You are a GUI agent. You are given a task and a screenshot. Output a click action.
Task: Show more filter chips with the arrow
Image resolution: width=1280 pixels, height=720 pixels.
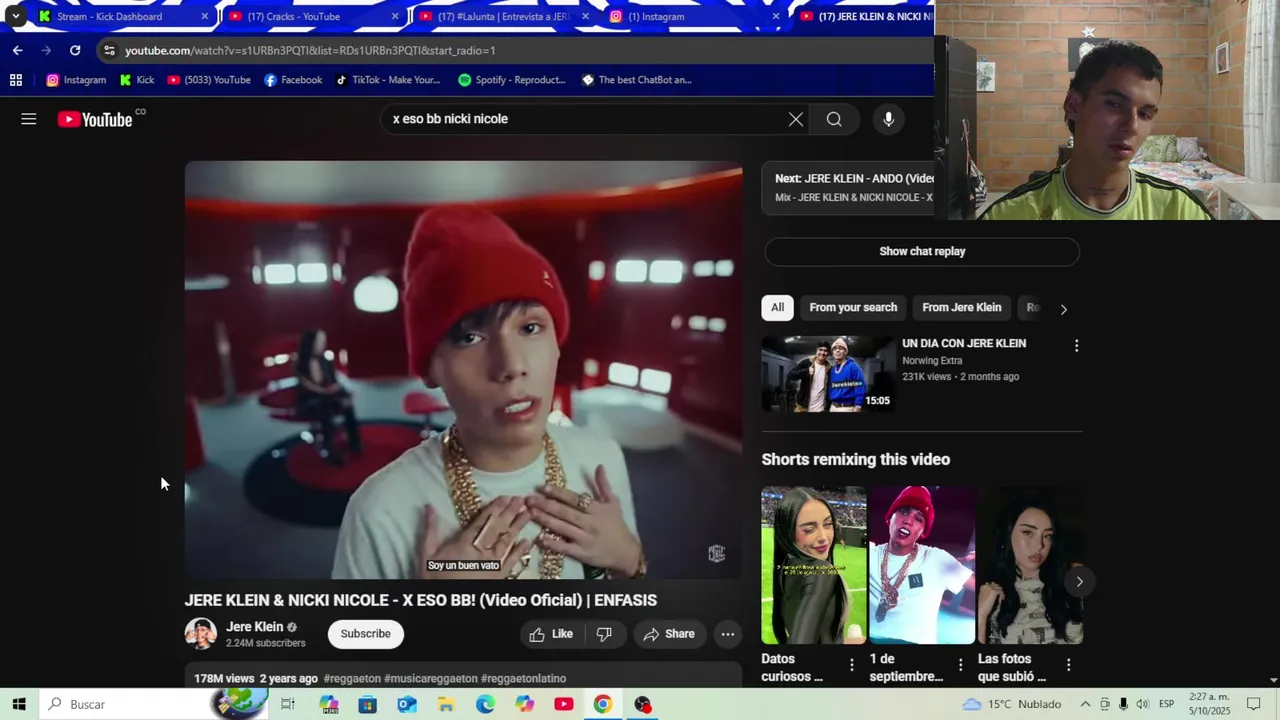click(x=1063, y=309)
